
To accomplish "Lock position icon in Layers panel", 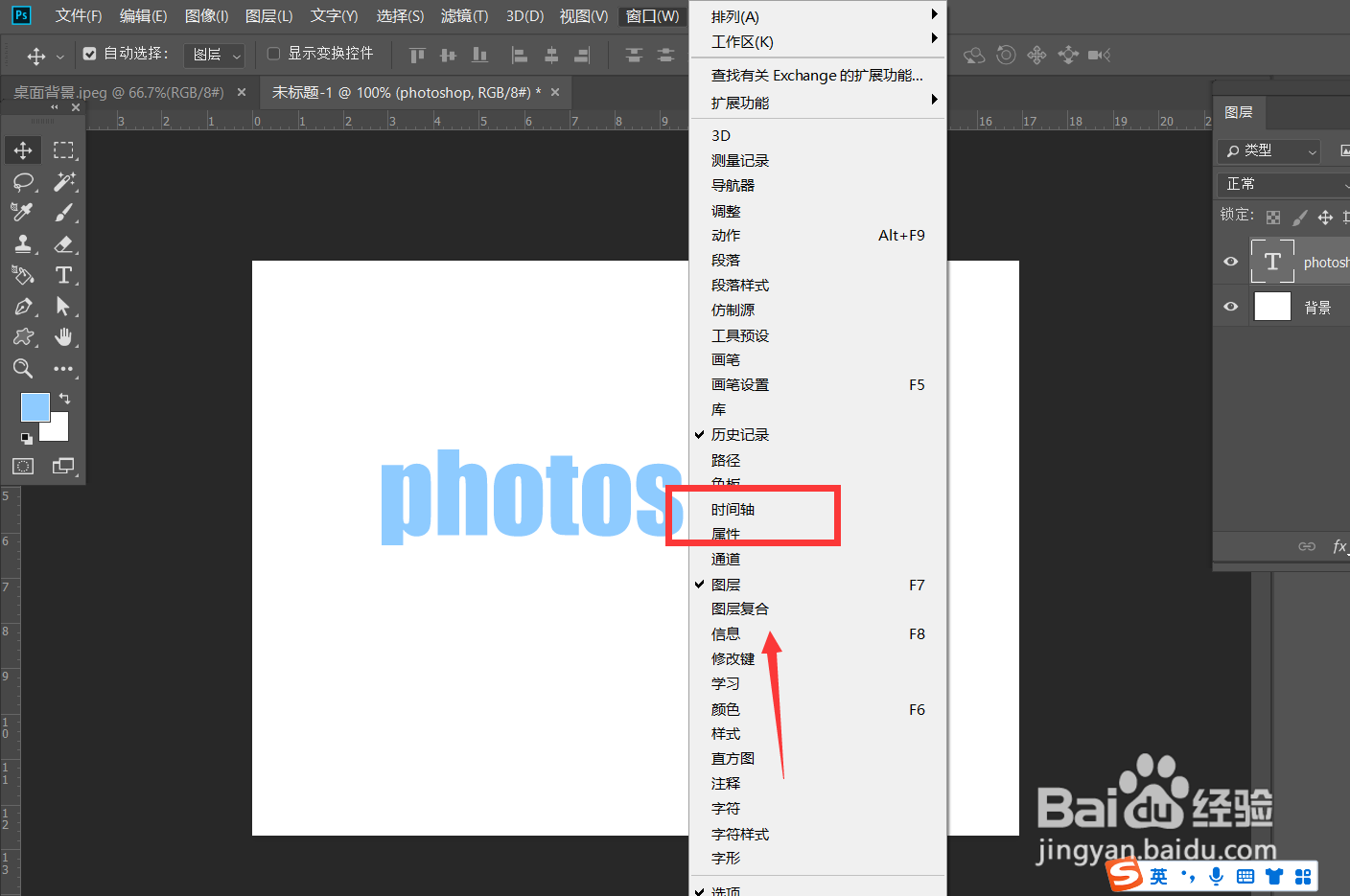I will 1325,218.
